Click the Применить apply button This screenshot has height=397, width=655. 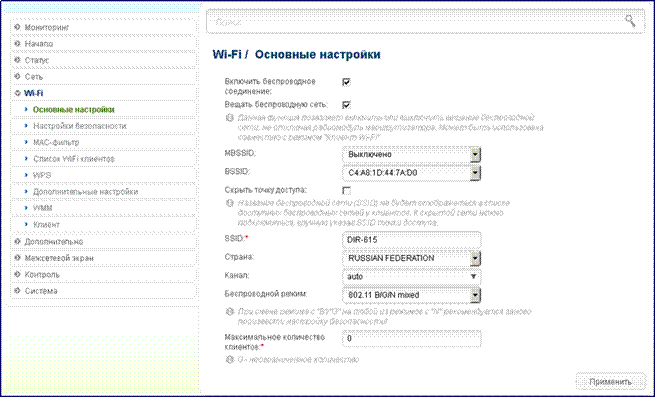[x=610, y=382]
